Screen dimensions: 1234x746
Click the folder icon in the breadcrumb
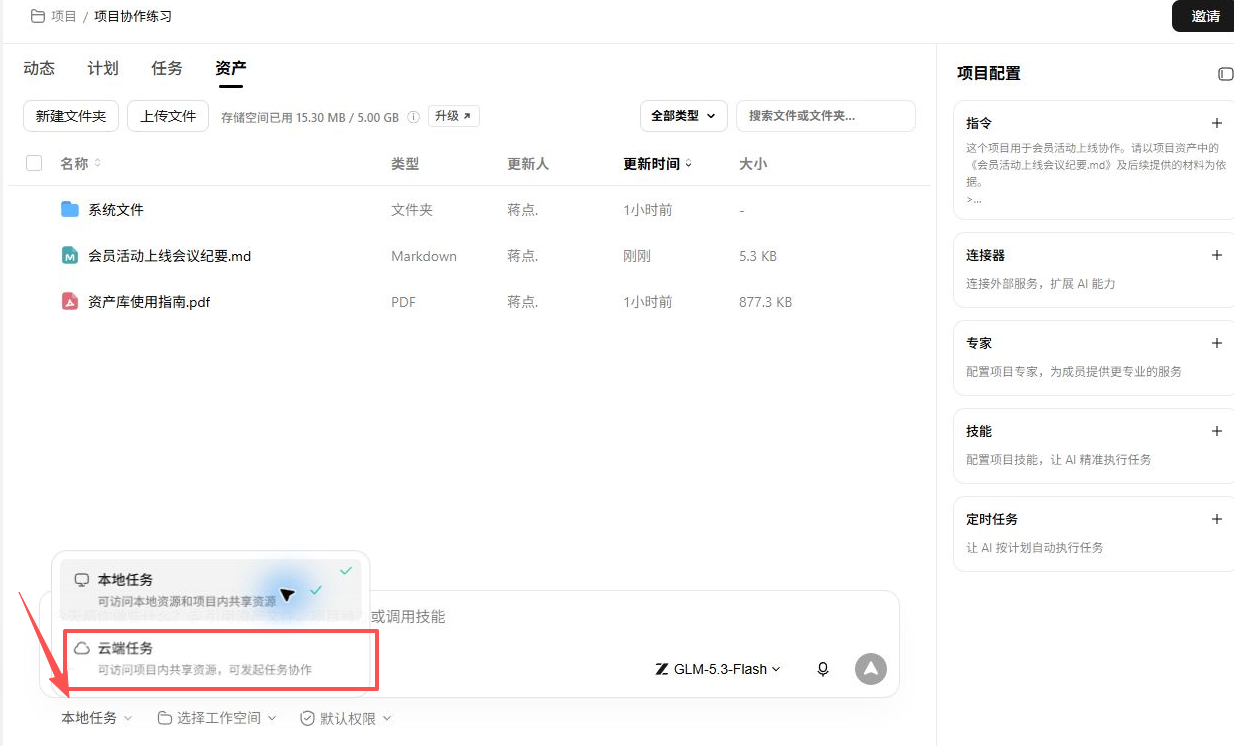click(38, 16)
